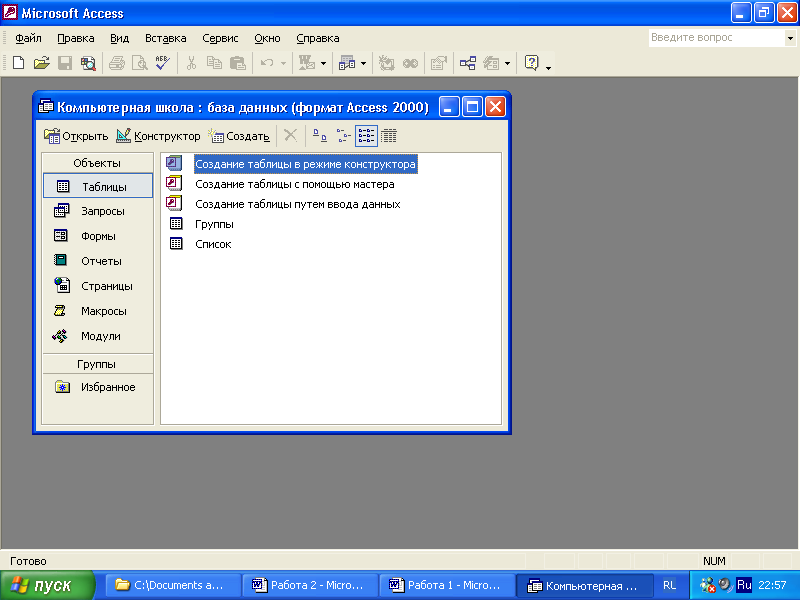Click the пуск Start button

(x=47, y=585)
